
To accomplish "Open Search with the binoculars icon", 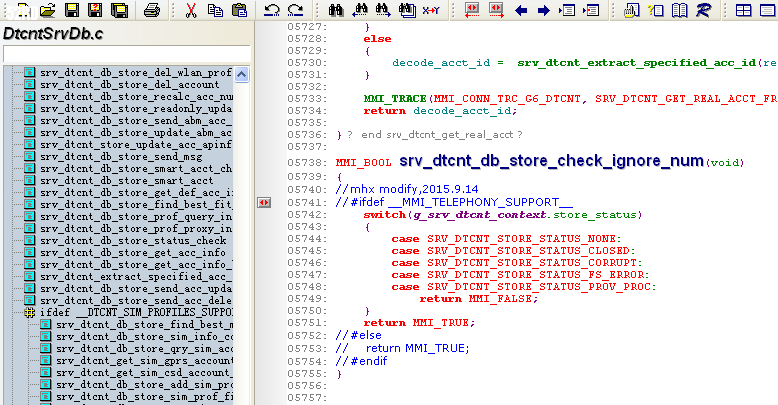I will (x=336, y=9).
